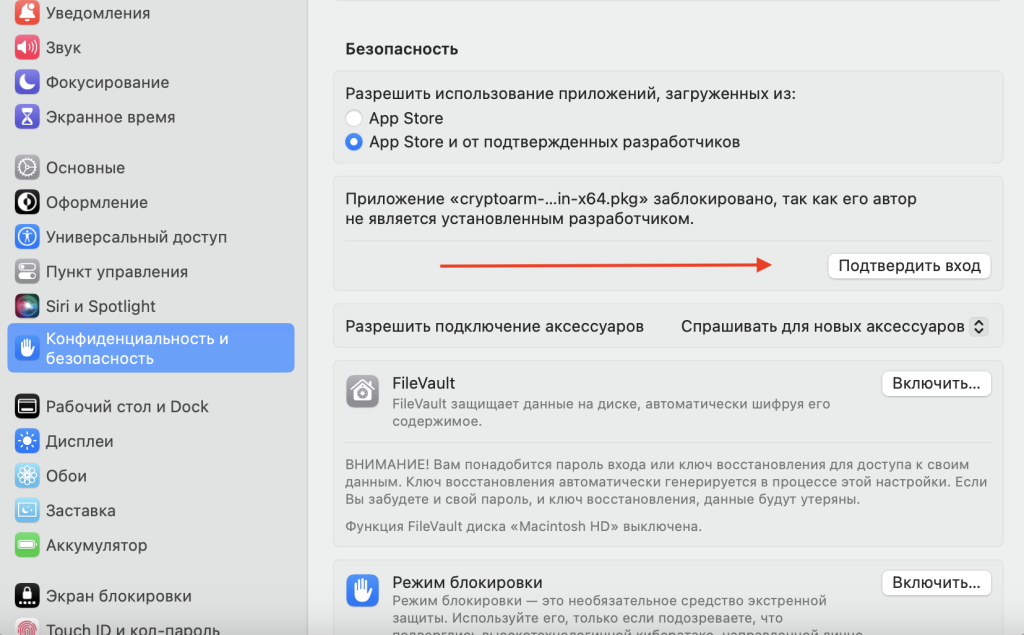Click the Разрешить использование приложений label

pyautogui.click(x=570, y=93)
